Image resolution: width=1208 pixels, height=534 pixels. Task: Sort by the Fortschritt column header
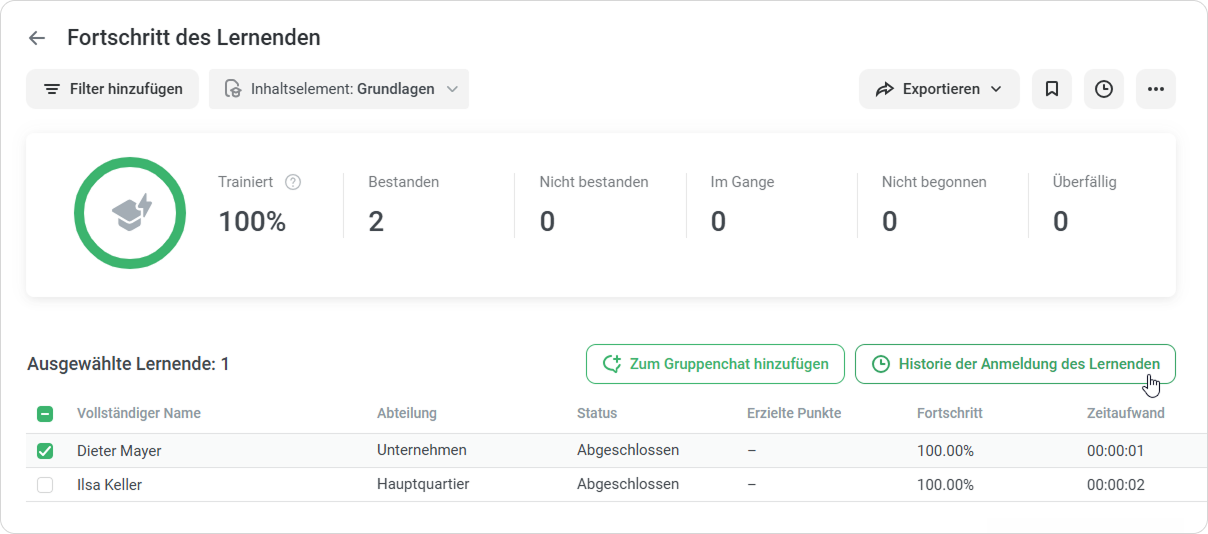950,413
